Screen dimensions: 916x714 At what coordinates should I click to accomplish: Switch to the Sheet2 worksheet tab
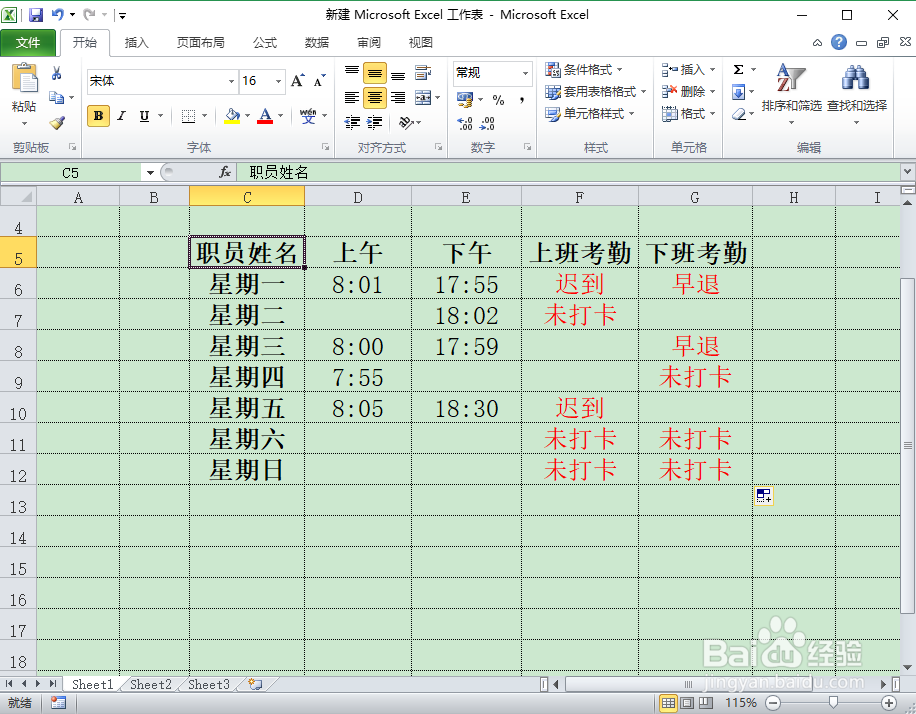[x=151, y=684]
